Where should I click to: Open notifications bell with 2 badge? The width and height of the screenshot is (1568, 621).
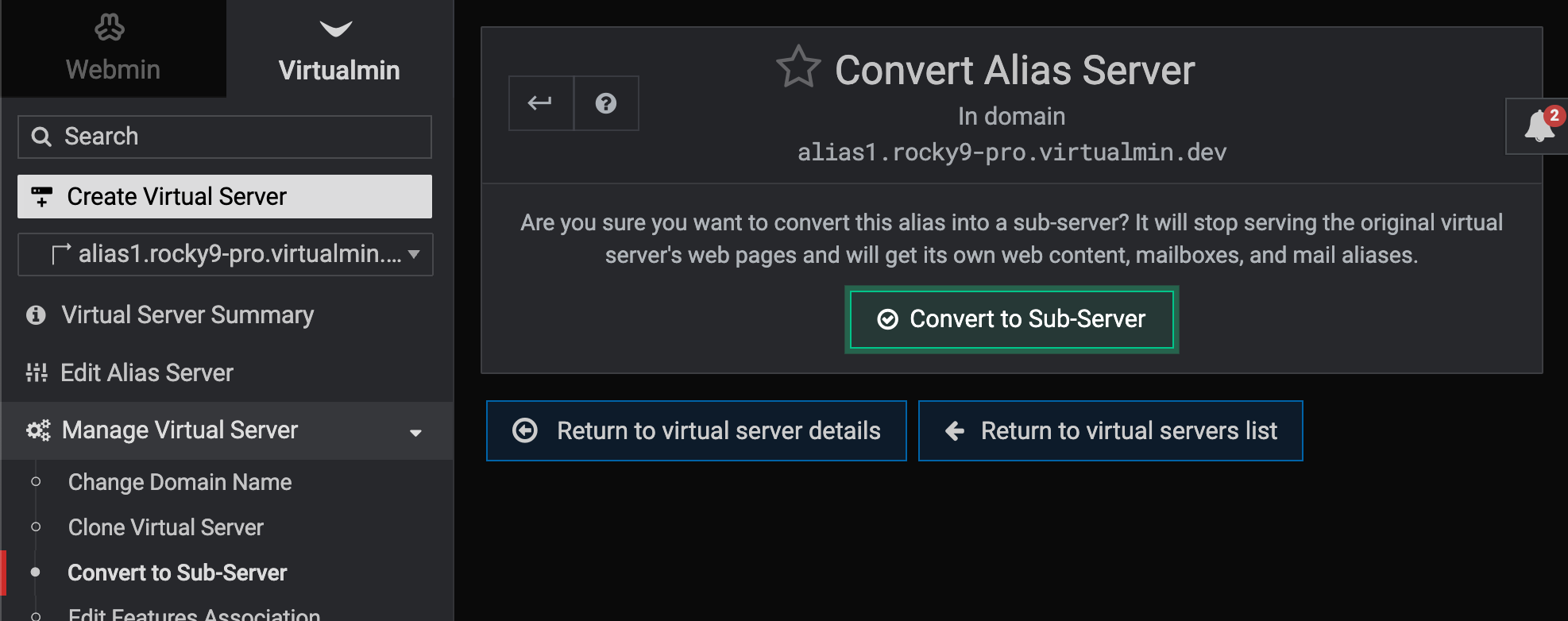click(1539, 126)
